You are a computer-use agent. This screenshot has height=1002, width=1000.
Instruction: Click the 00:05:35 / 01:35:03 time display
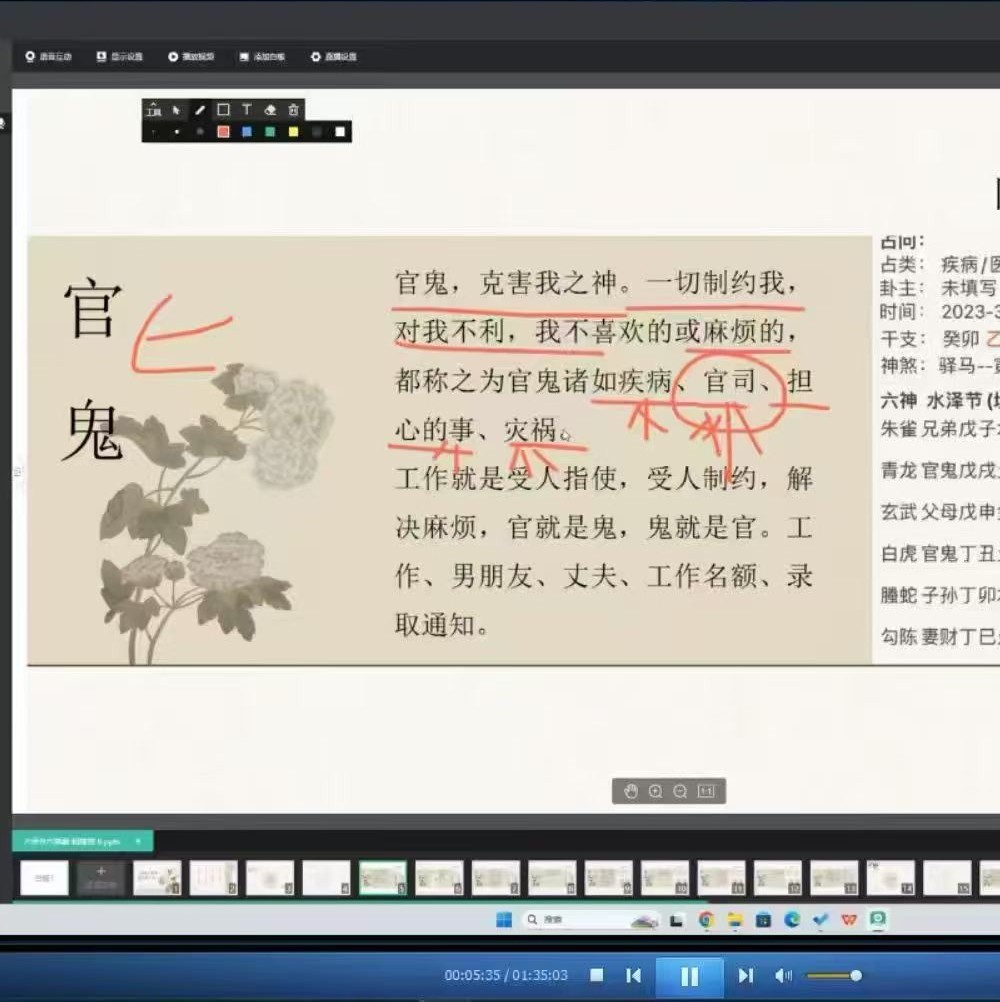pyautogui.click(x=506, y=975)
